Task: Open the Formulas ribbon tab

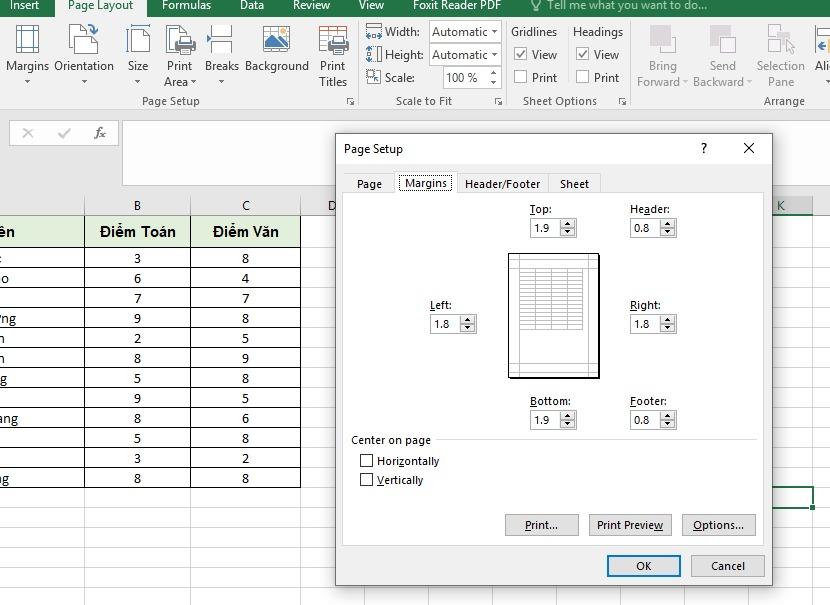Action: tap(186, 5)
